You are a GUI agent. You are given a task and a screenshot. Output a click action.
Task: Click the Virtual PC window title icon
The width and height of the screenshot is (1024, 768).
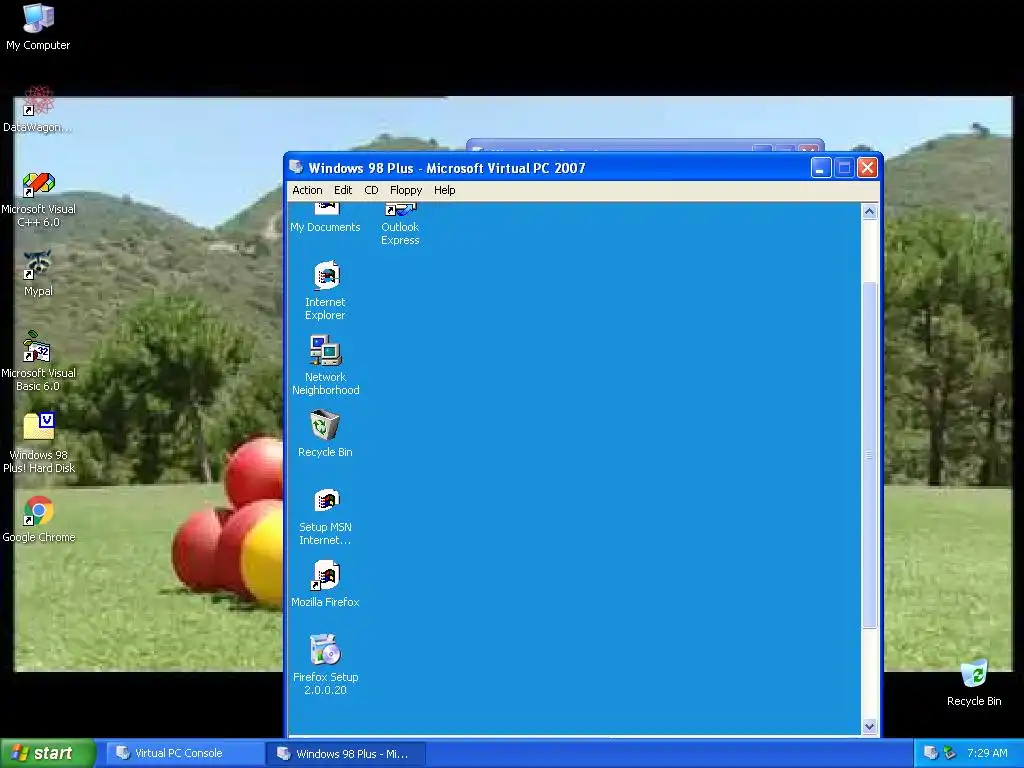(296, 167)
